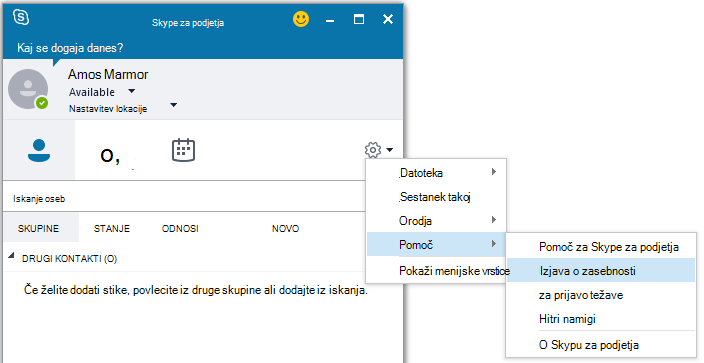Switch to the STANJE tab
Viewport: 704px width, 363px height.
pos(112,228)
